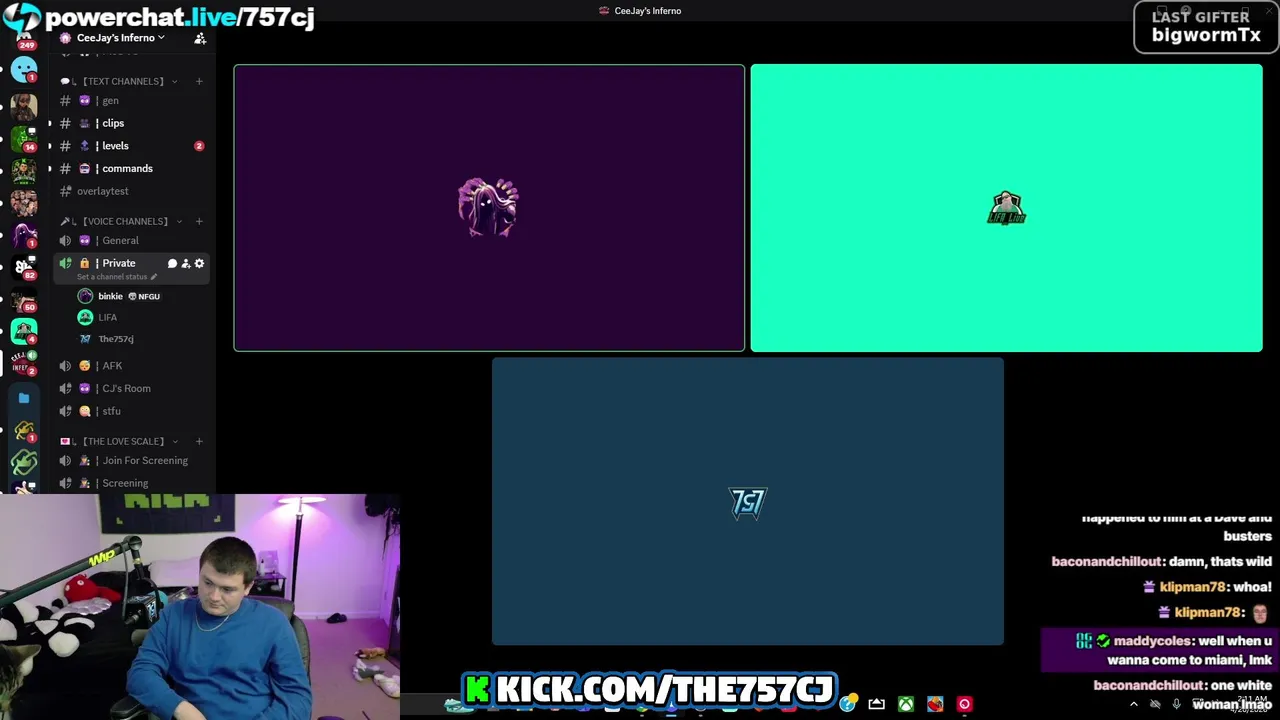
Task: Click Set a channel status
Action: [x=116, y=277]
